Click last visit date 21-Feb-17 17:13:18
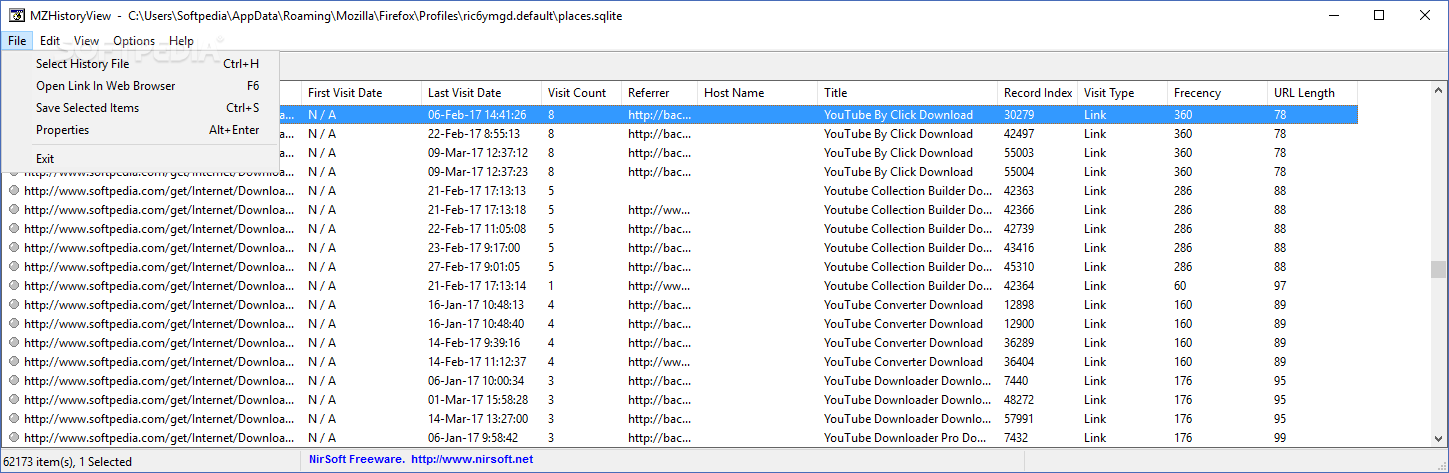Screen dimensions: 1449x473 coord(477,210)
